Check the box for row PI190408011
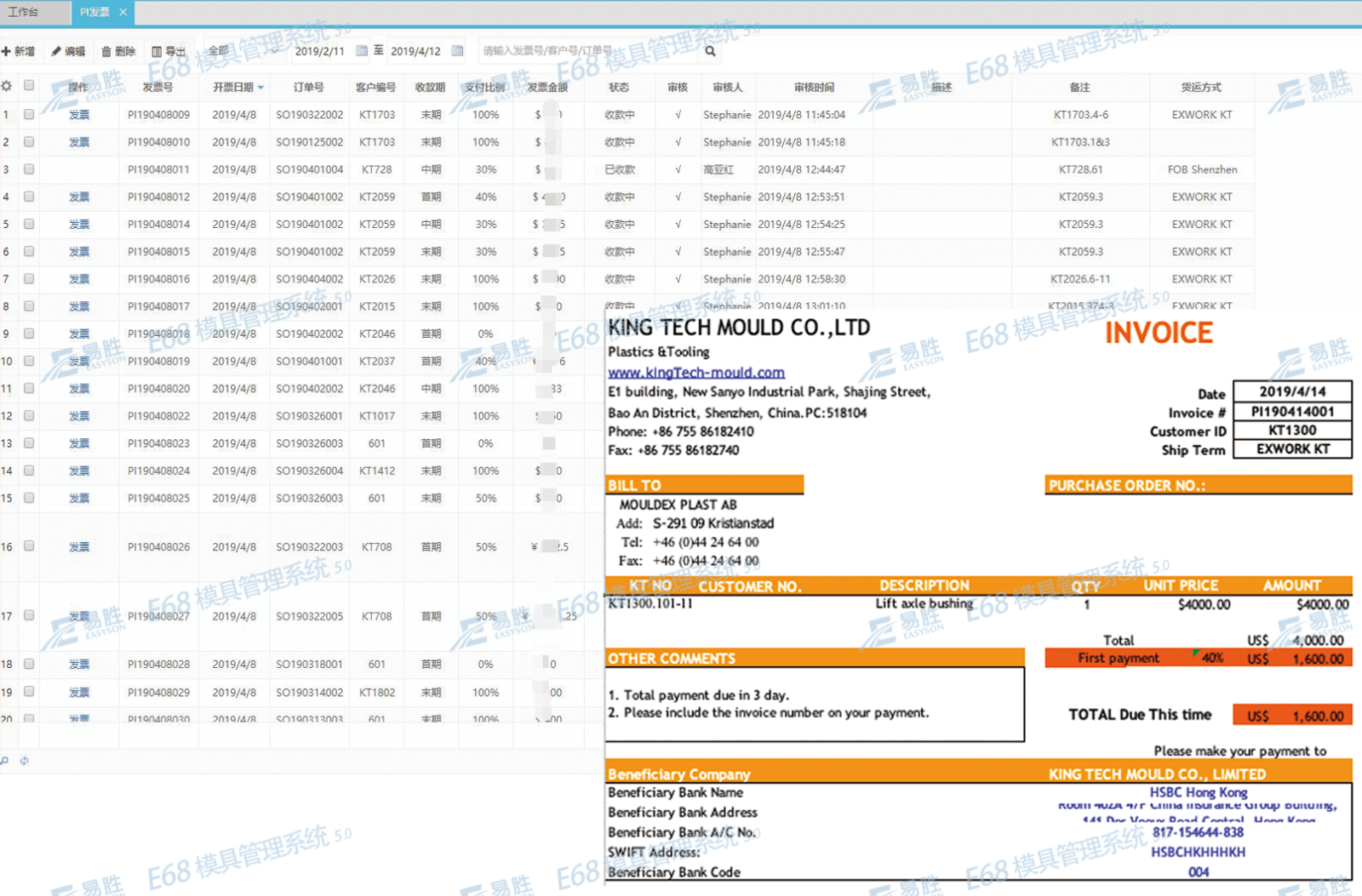The height and width of the screenshot is (896, 1362). pyautogui.click(x=29, y=168)
